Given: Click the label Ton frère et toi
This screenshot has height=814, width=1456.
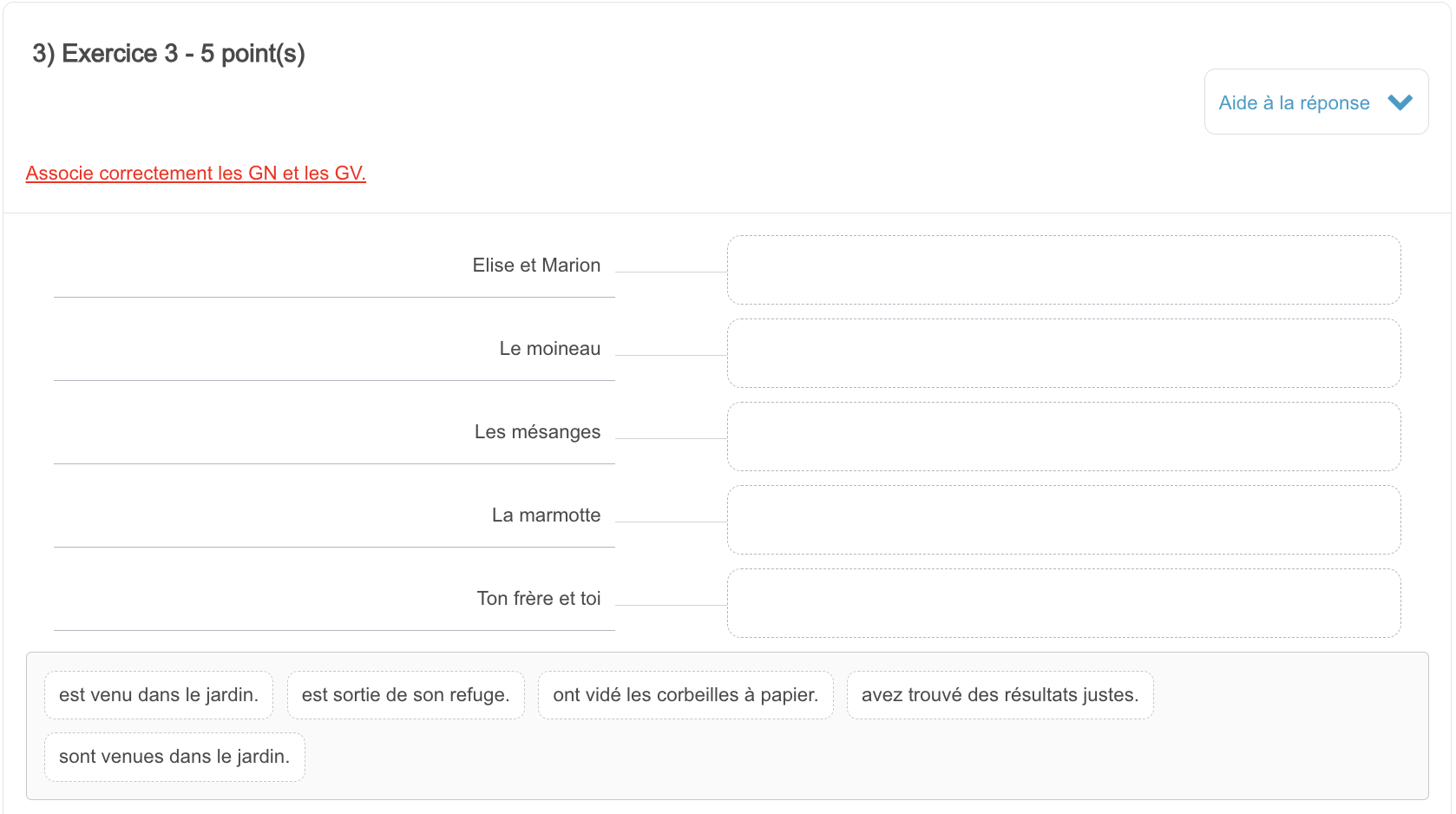Looking at the screenshot, I should (x=539, y=598).
